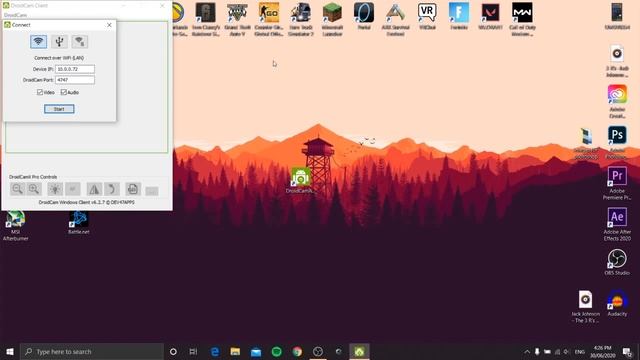Toggle the LED flash light control

(55, 189)
